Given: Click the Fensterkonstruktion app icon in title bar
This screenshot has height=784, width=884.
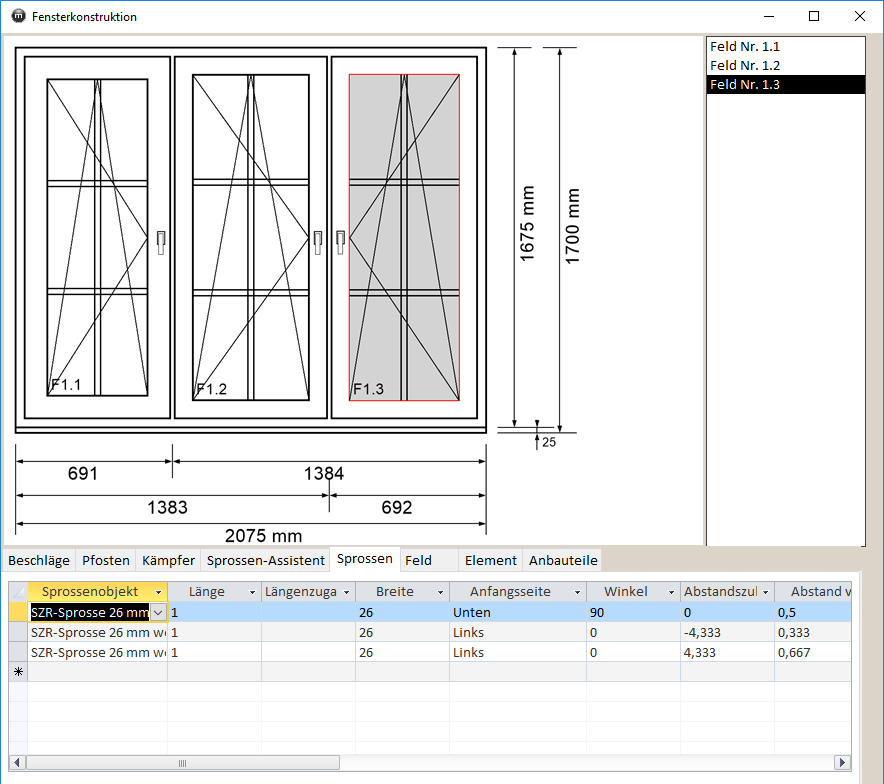Looking at the screenshot, I should [x=17, y=16].
